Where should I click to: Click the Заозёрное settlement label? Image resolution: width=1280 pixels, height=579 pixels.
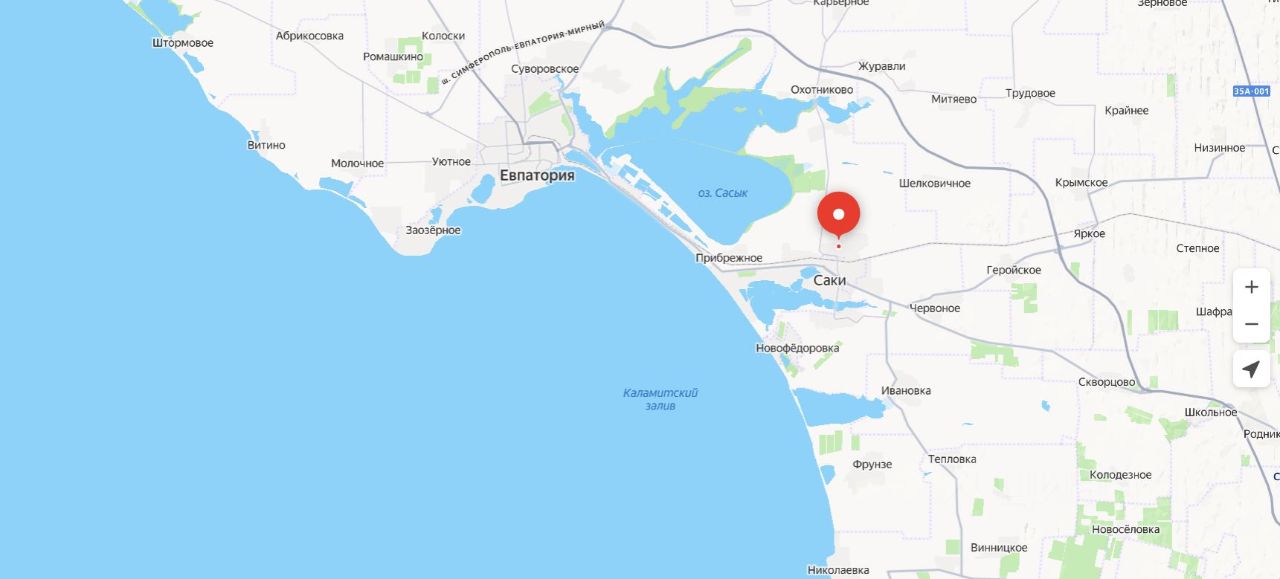(x=433, y=230)
